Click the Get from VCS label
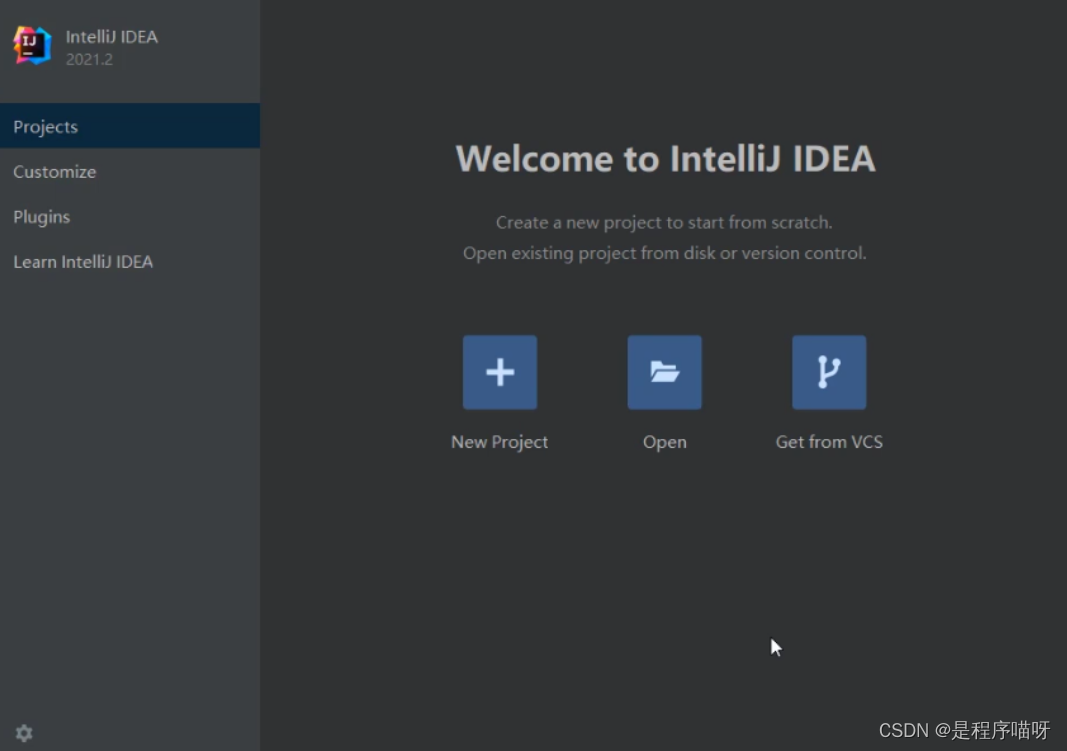Image resolution: width=1067 pixels, height=751 pixels. tap(829, 442)
